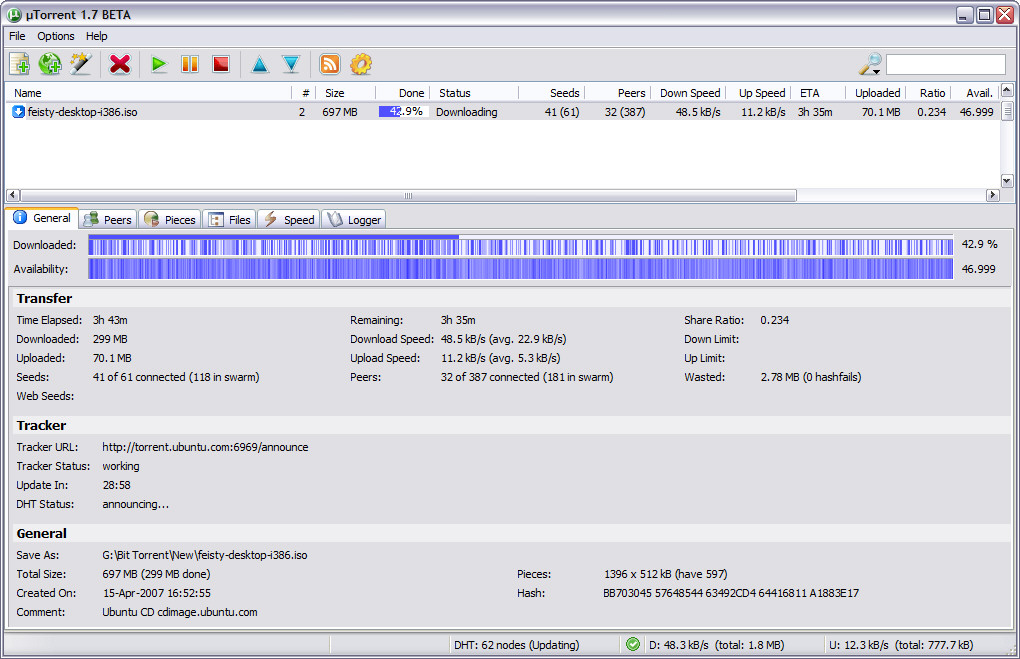Click the 41 of 61 connected seeds value
The width and height of the screenshot is (1020, 659).
[x=176, y=377]
